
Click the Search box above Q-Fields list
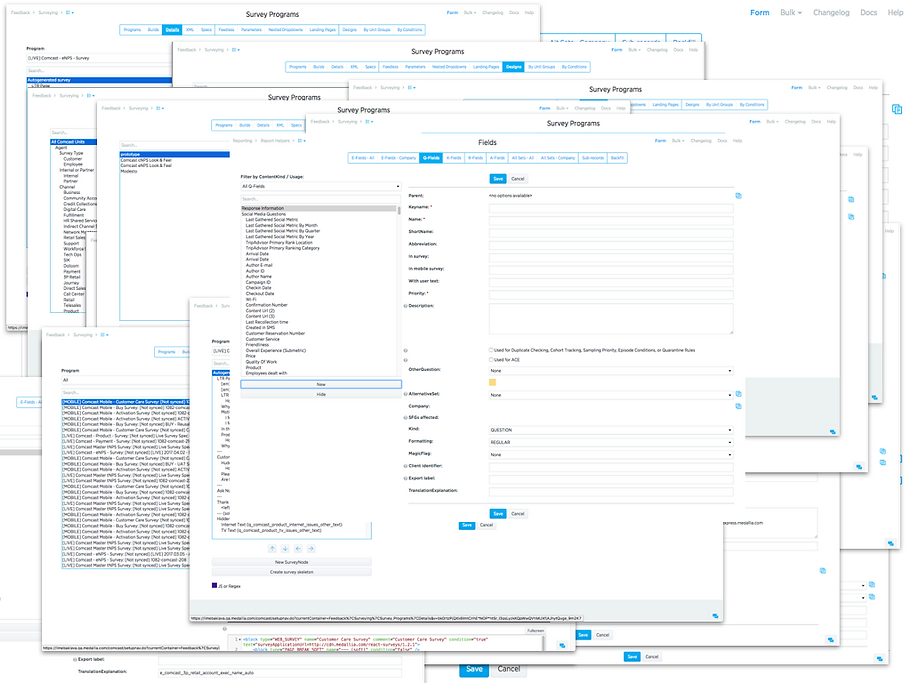320,199
